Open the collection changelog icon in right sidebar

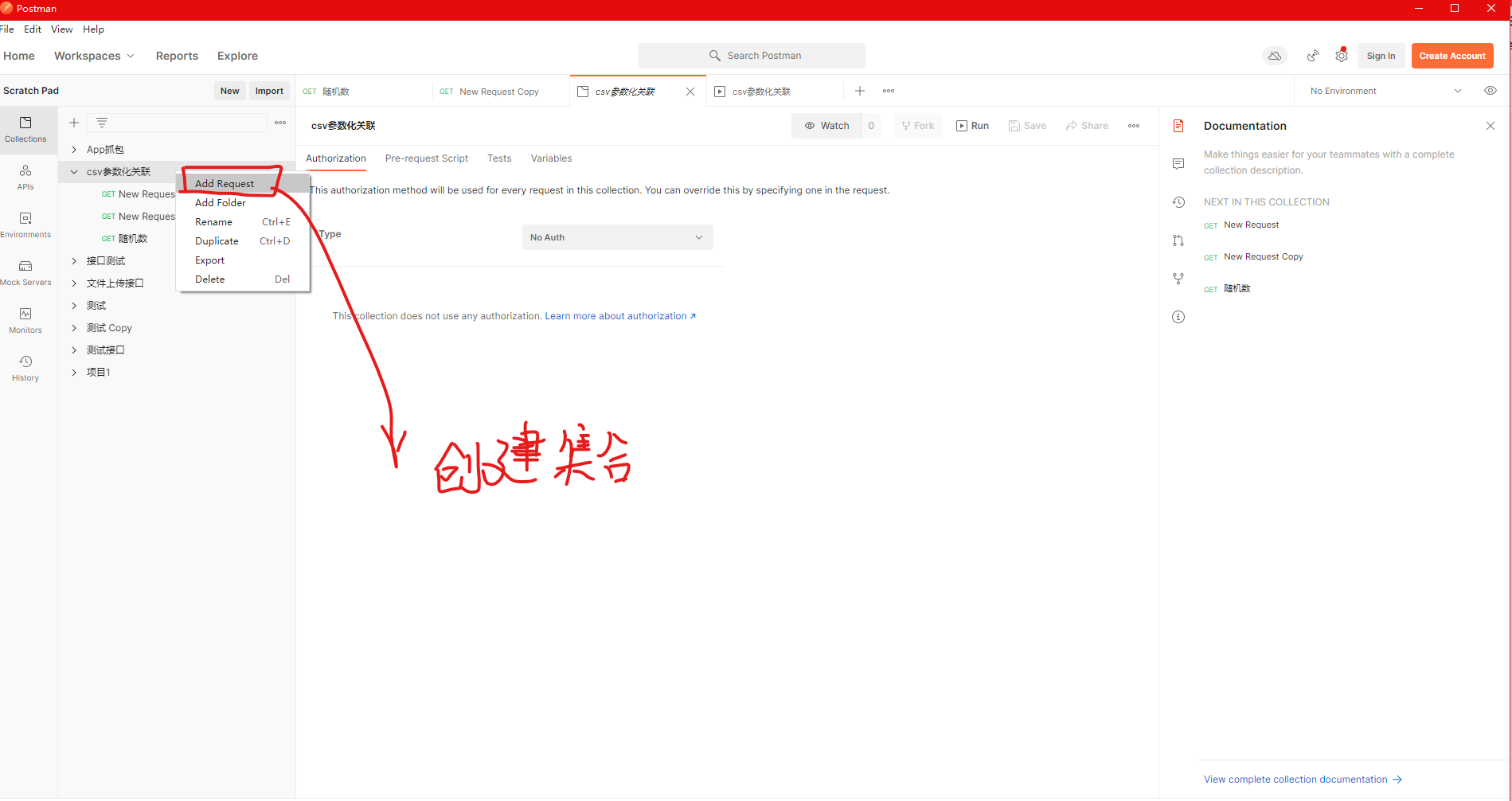tap(1178, 202)
